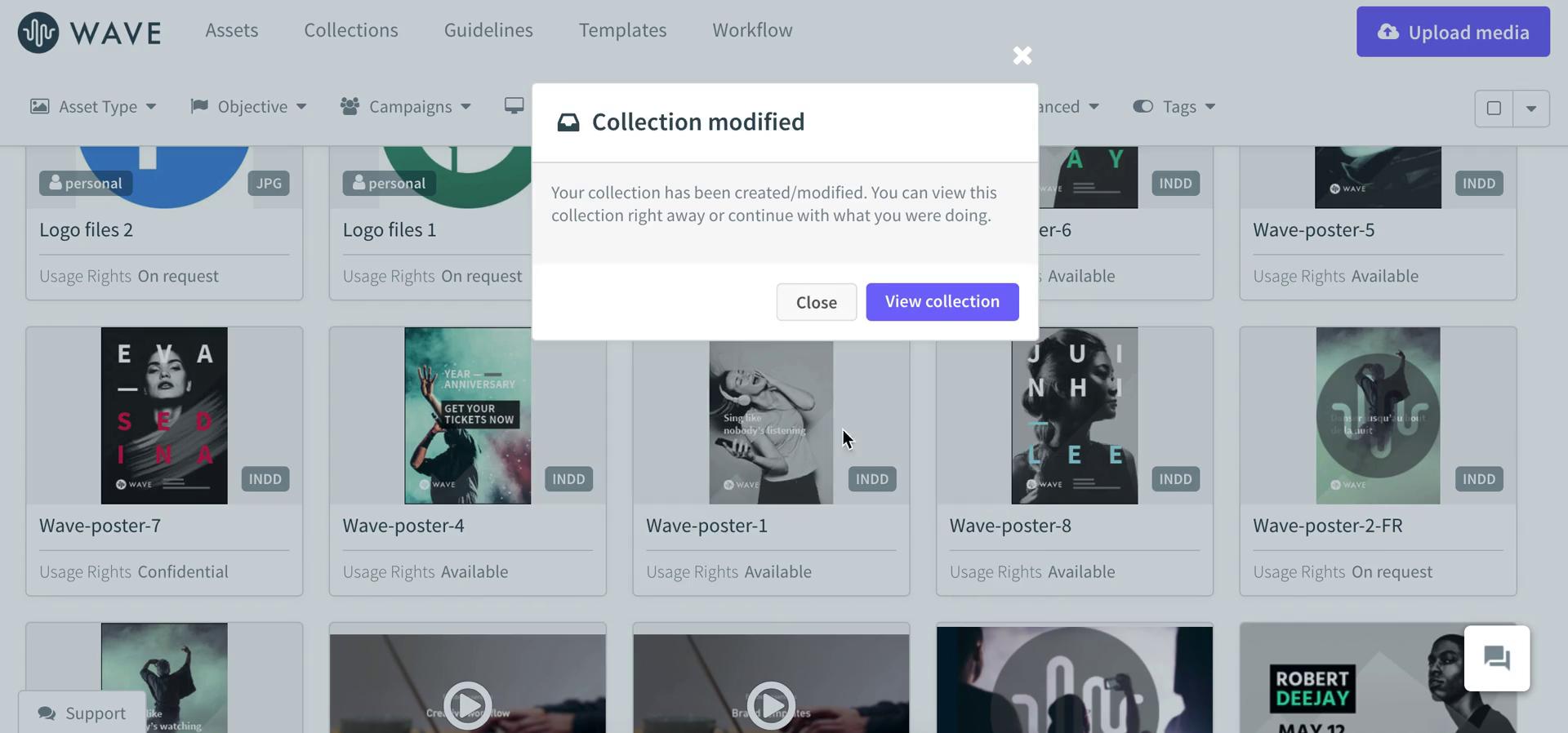Tick the select-all checkbox in toolbar
The image size is (1568, 733).
tap(1494, 109)
